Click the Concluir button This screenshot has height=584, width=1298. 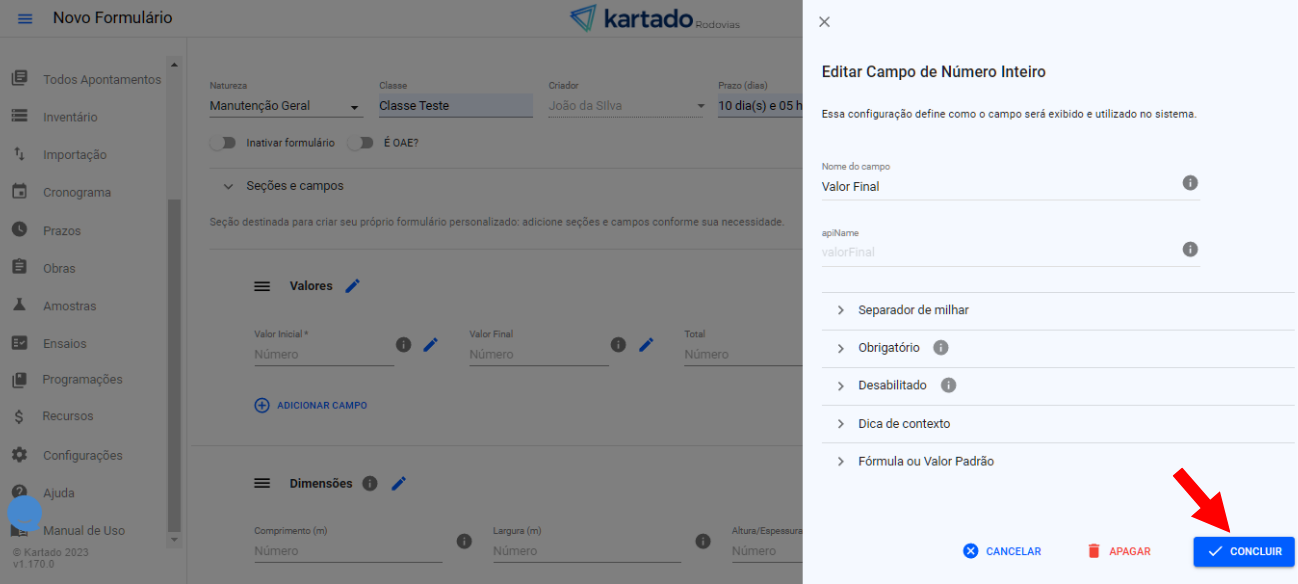[1243, 551]
